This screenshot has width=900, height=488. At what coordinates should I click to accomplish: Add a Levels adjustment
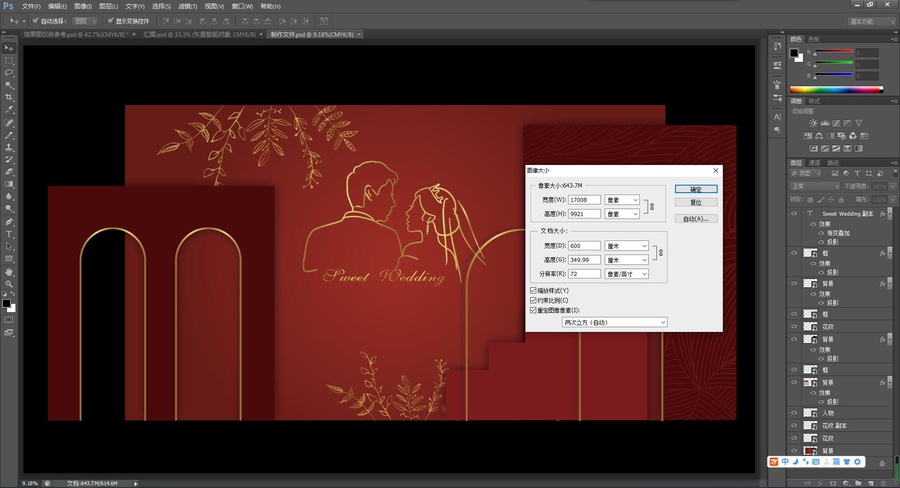coord(825,123)
